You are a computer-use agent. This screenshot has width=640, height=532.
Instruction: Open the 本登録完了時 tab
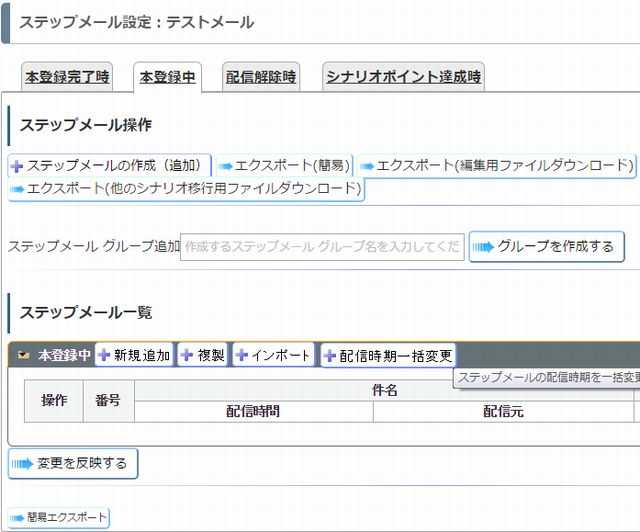tap(67, 77)
